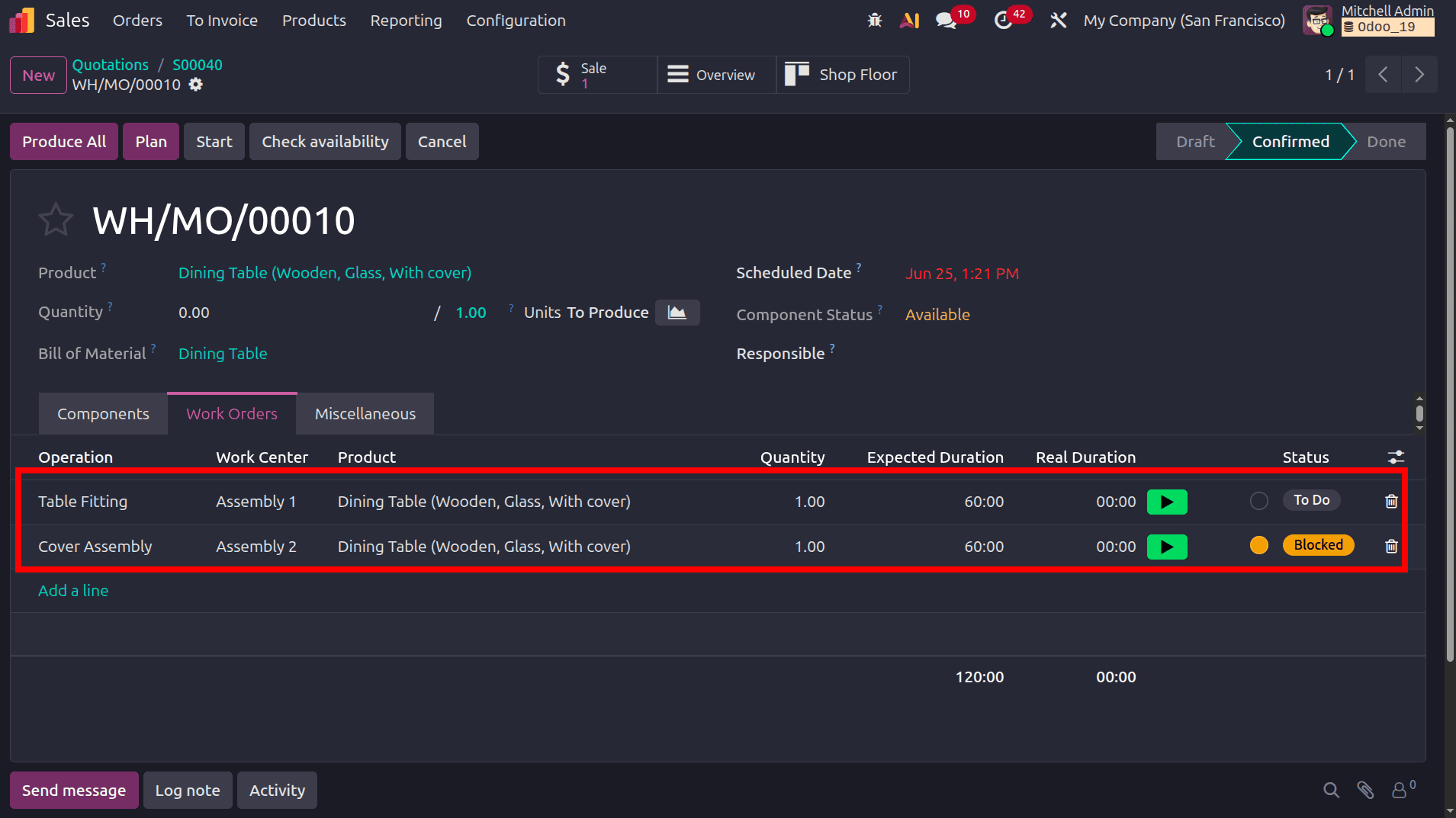Start the Cover Assembly work order play button
Screen dimensions: 1456x818
tap(1167, 547)
